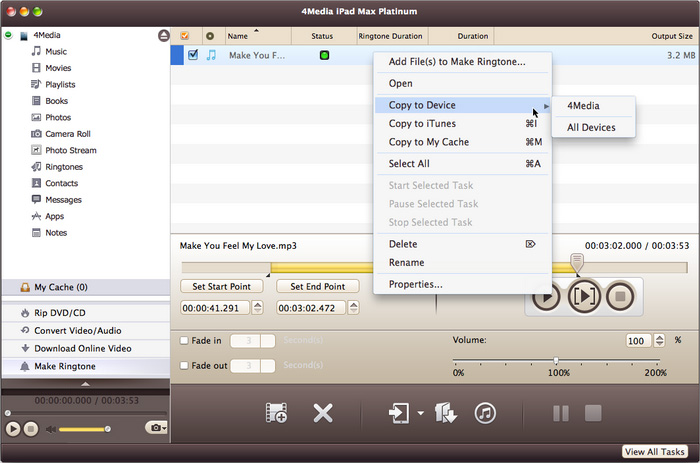This screenshot has height=463, width=700.
Task: Click the Set Start Point button
Action: (x=221, y=287)
